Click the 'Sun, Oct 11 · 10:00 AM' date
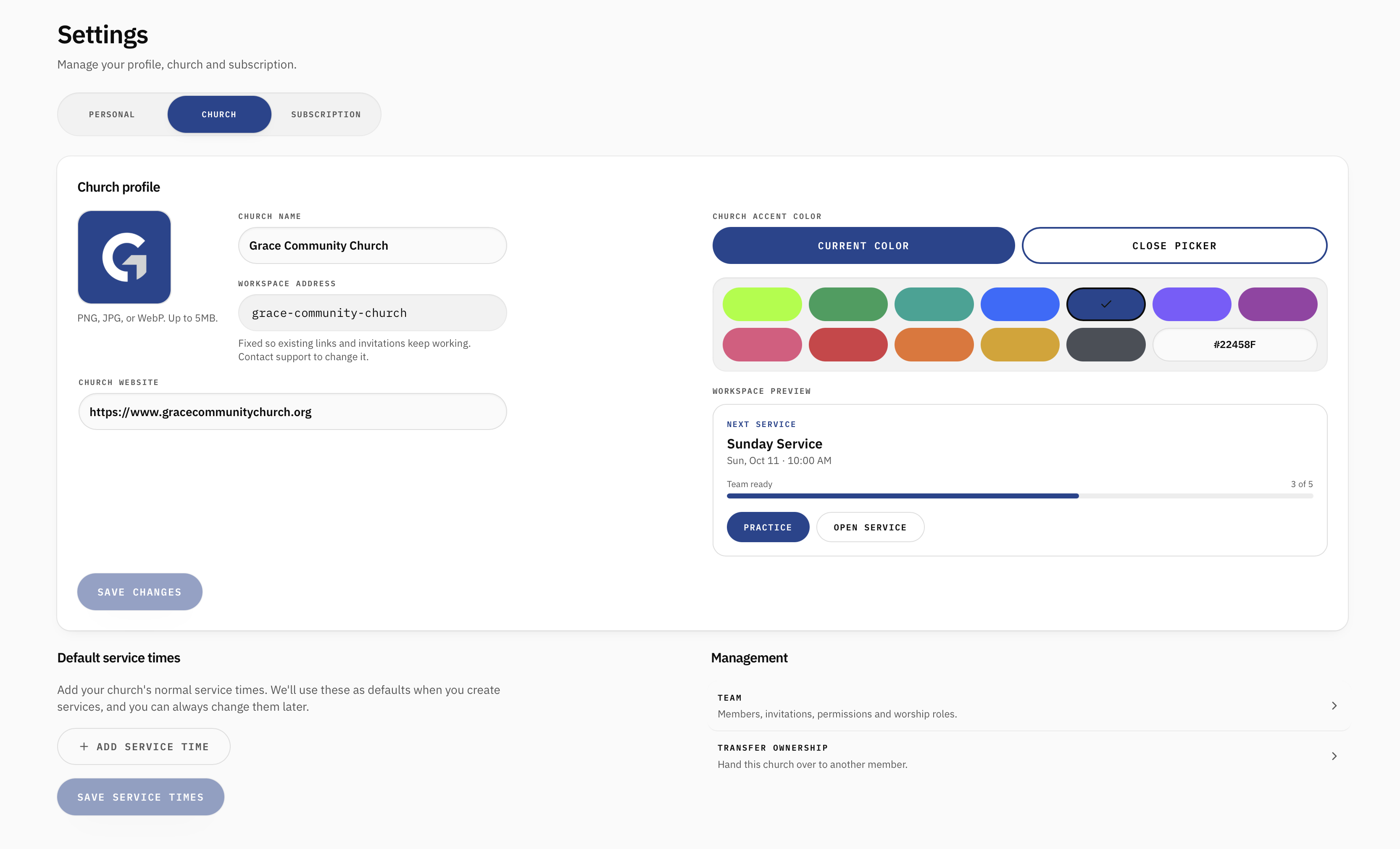The height and width of the screenshot is (849, 1400). click(779, 460)
